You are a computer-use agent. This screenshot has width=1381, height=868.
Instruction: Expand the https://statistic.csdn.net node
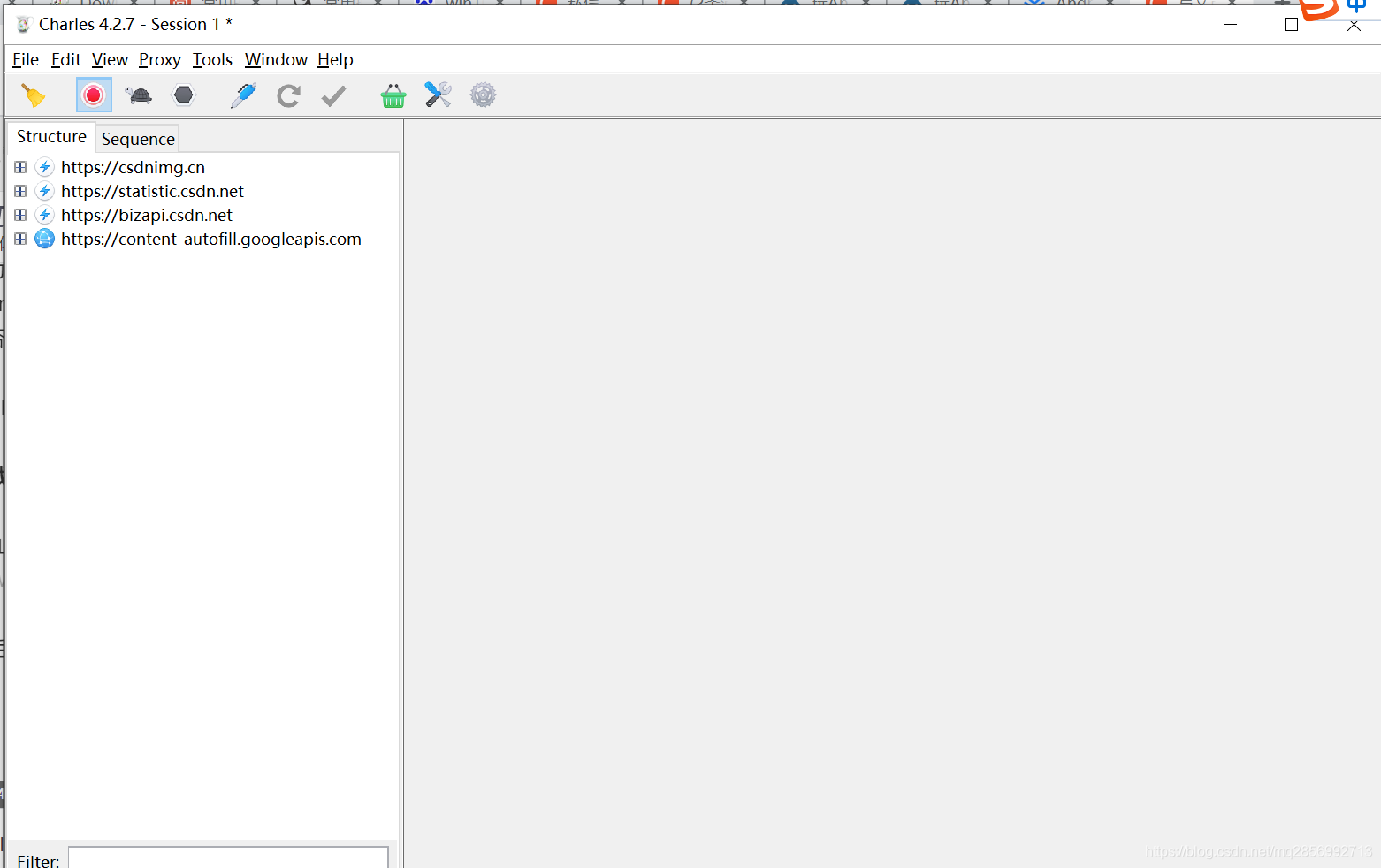tap(20, 191)
